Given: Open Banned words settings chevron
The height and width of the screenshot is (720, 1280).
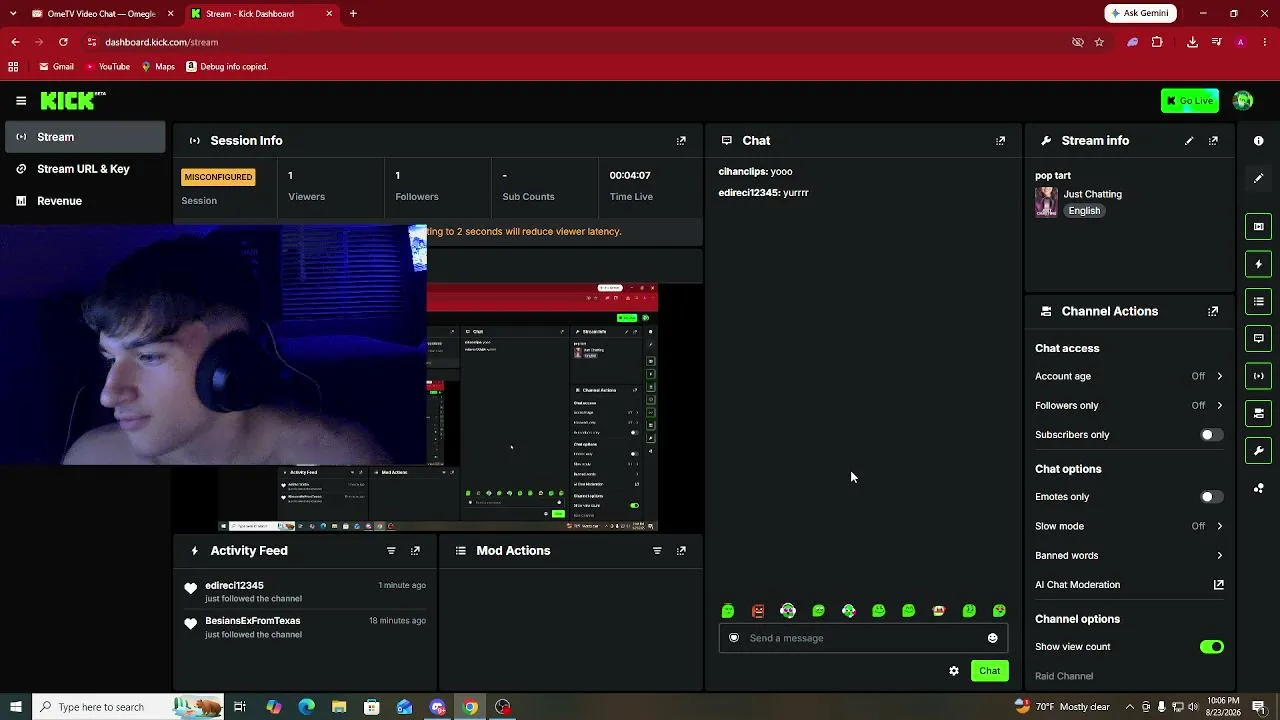Looking at the screenshot, I should tap(1219, 556).
